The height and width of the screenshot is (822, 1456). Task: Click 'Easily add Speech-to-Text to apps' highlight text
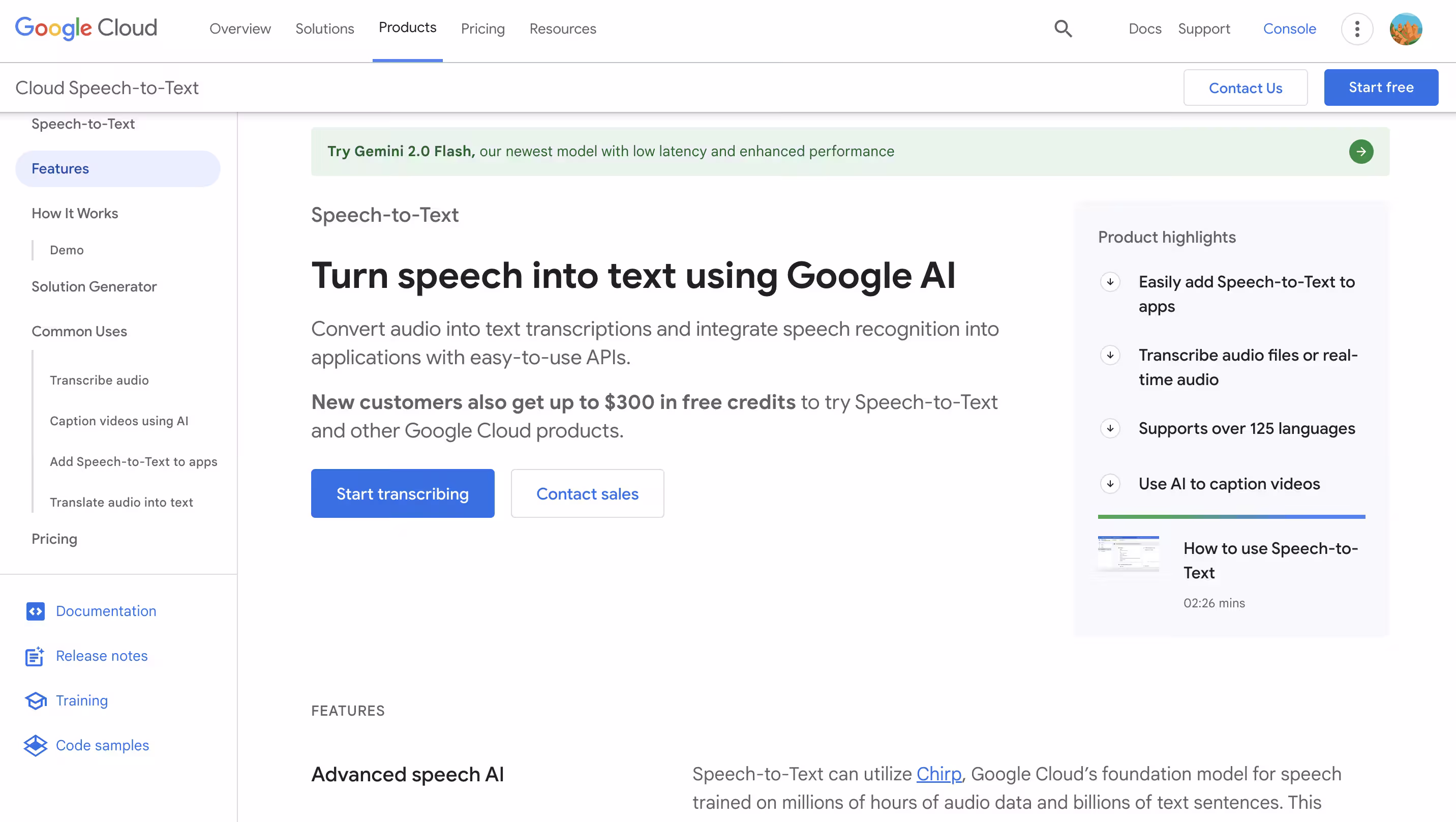click(x=1247, y=293)
